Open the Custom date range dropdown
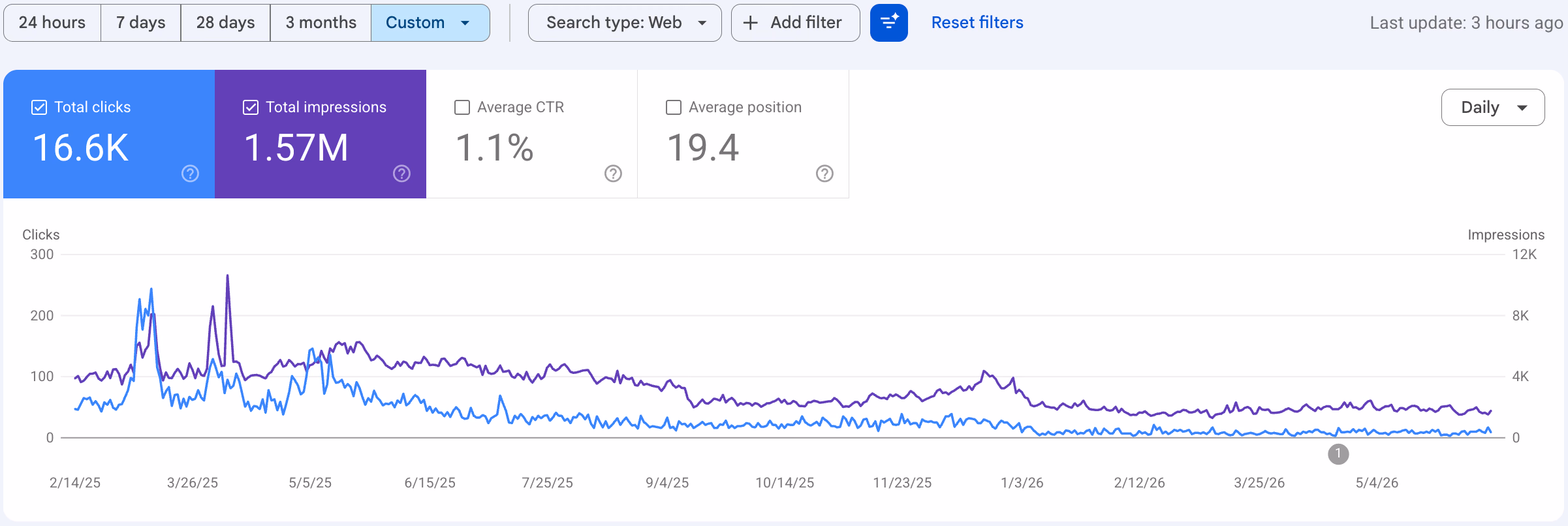The image size is (1568, 526). coord(430,23)
